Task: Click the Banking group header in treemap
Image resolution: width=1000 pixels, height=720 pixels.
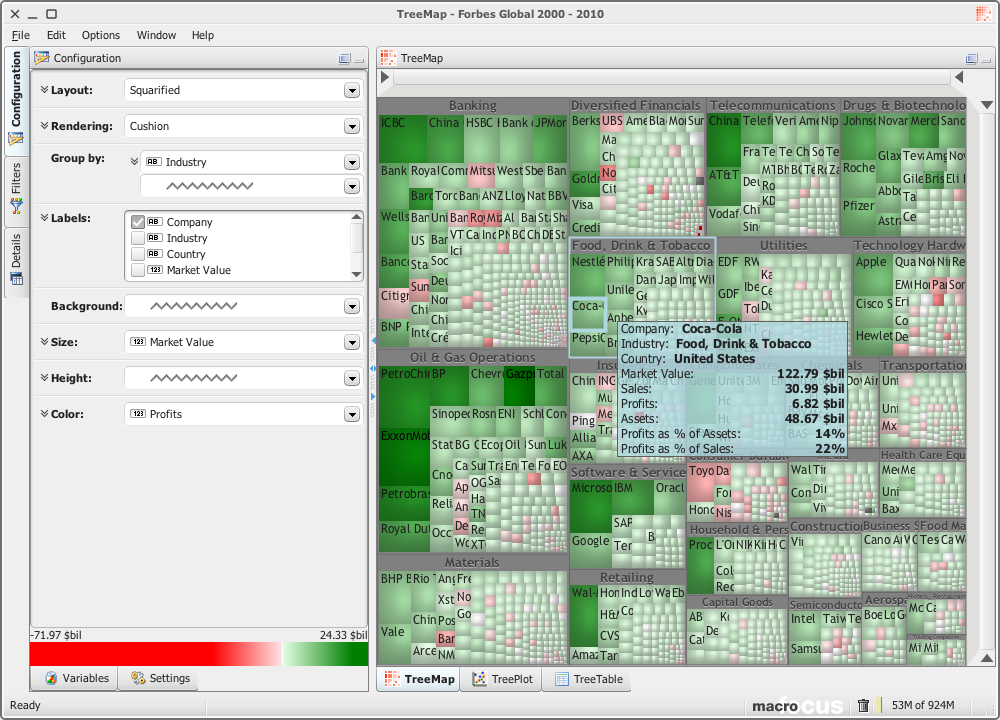Action: tap(472, 105)
